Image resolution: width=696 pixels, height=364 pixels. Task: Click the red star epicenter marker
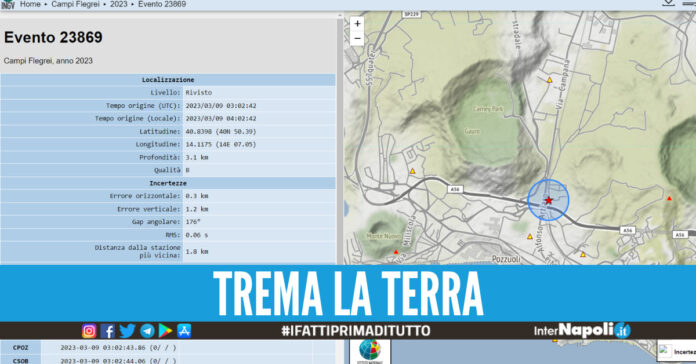tap(549, 200)
